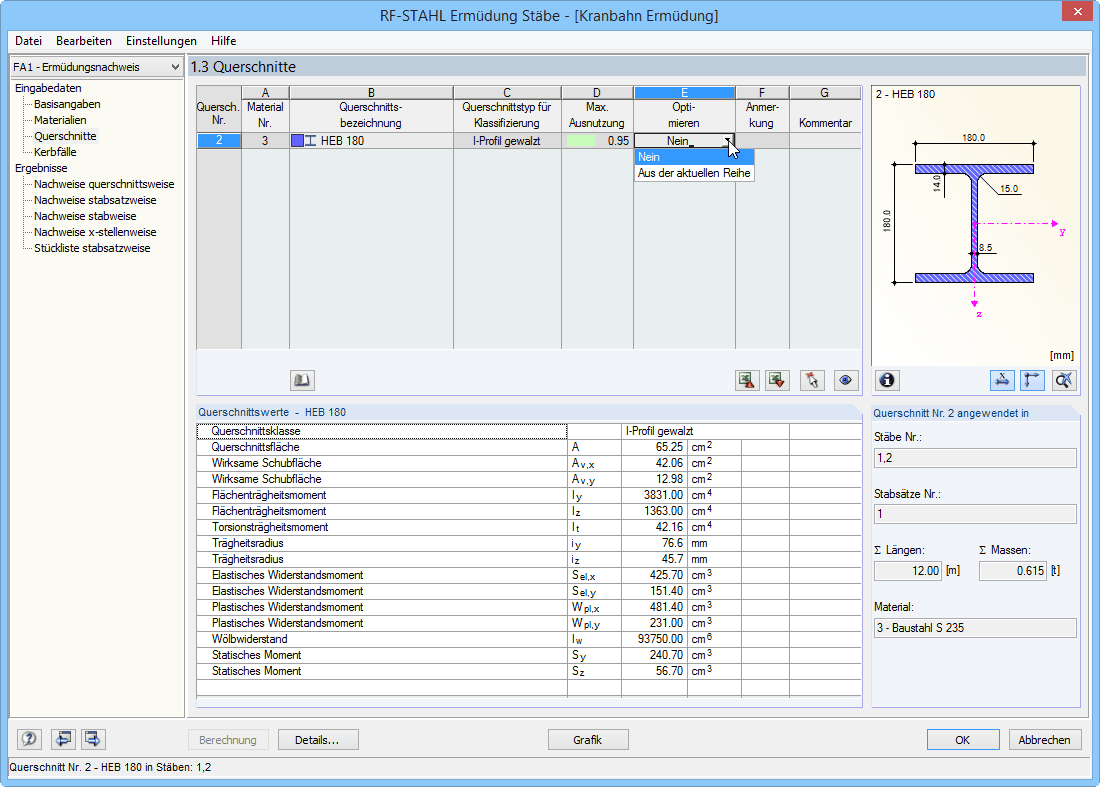The width and height of the screenshot is (1100, 787).
Task: Select Materialien in the tree
Action: (x=60, y=120)
